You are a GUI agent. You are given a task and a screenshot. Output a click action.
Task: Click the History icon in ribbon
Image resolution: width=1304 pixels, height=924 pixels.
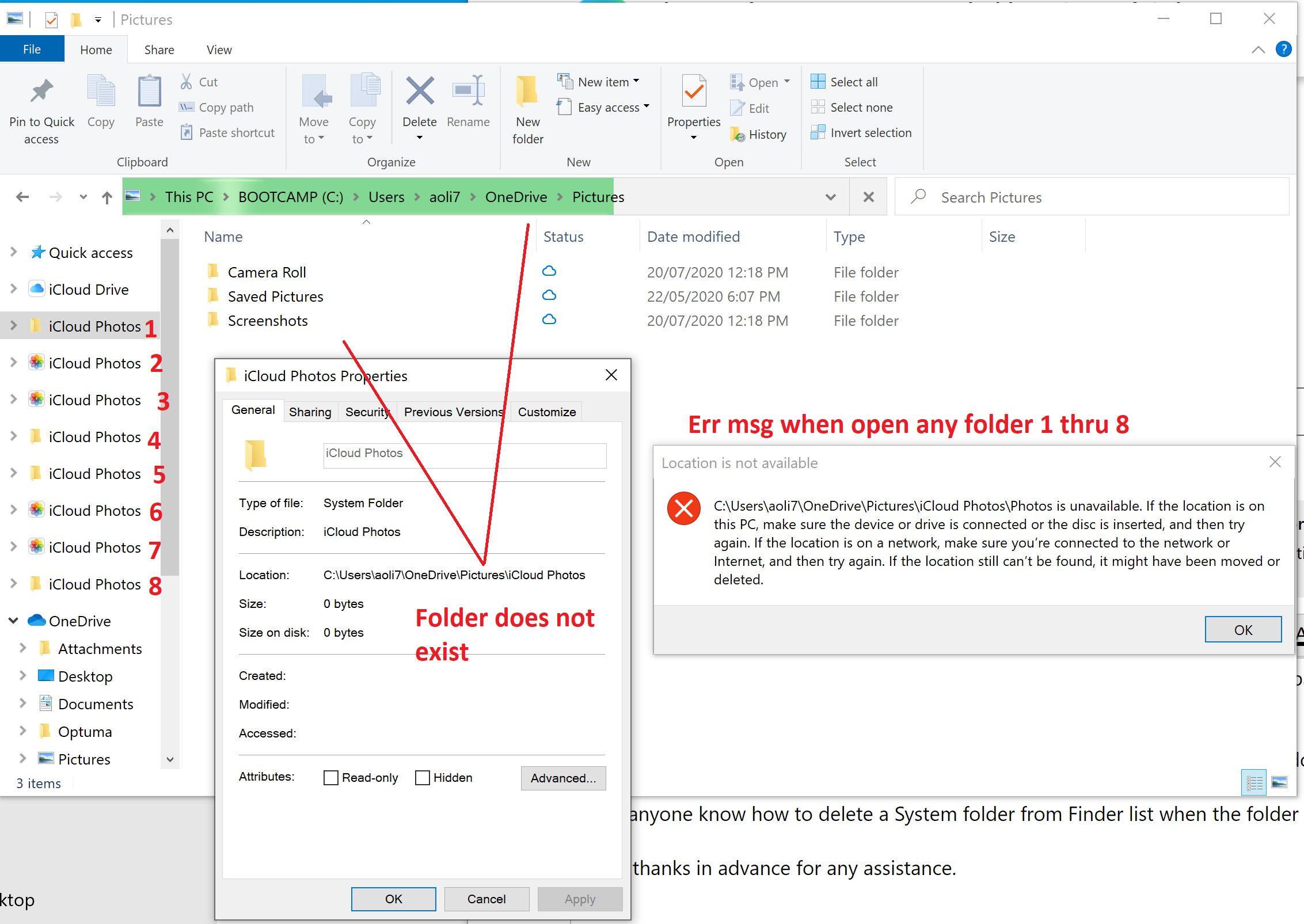761,133
